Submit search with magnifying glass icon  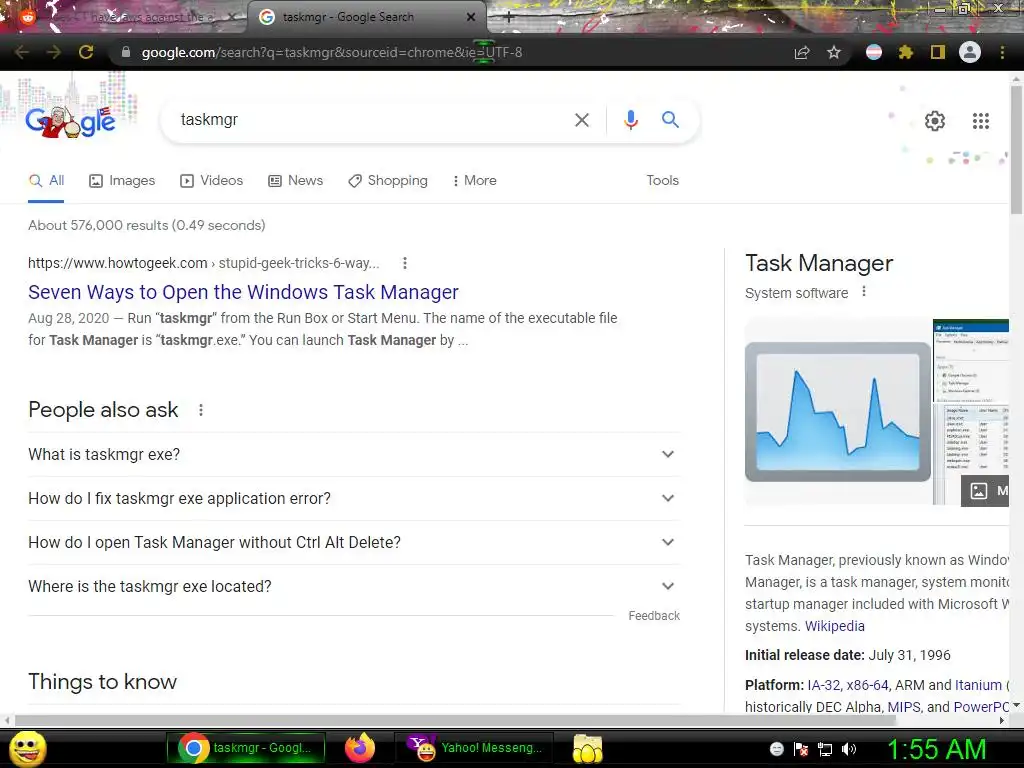670,120
